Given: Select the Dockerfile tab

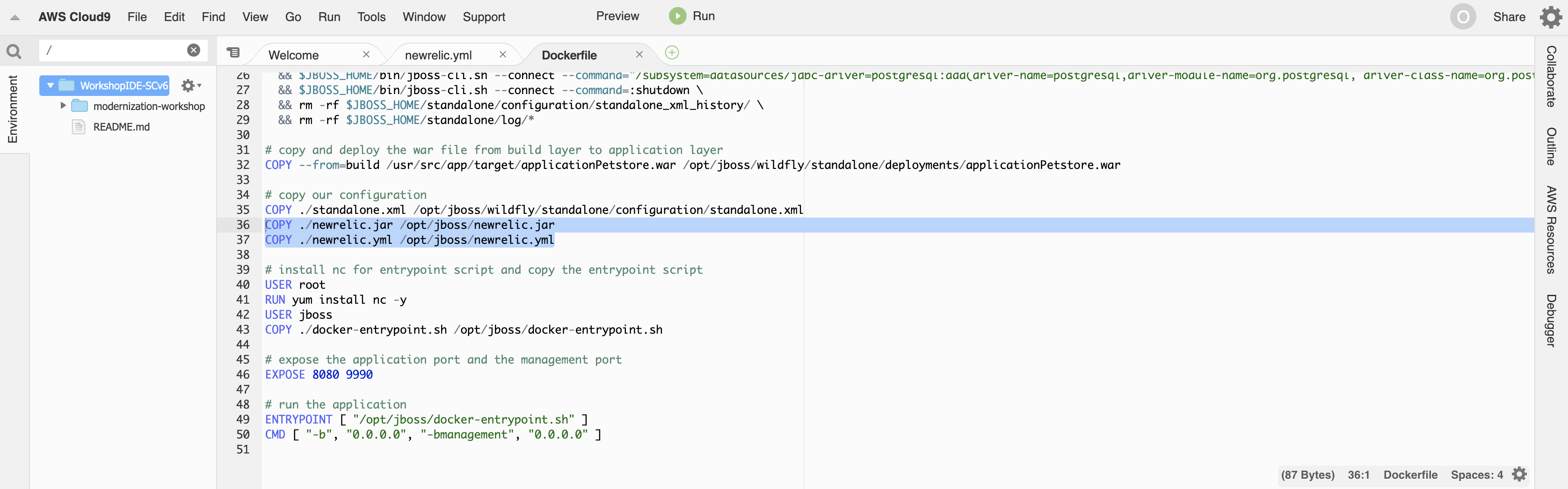Looking at the screenshot, I should click(569, 55).
